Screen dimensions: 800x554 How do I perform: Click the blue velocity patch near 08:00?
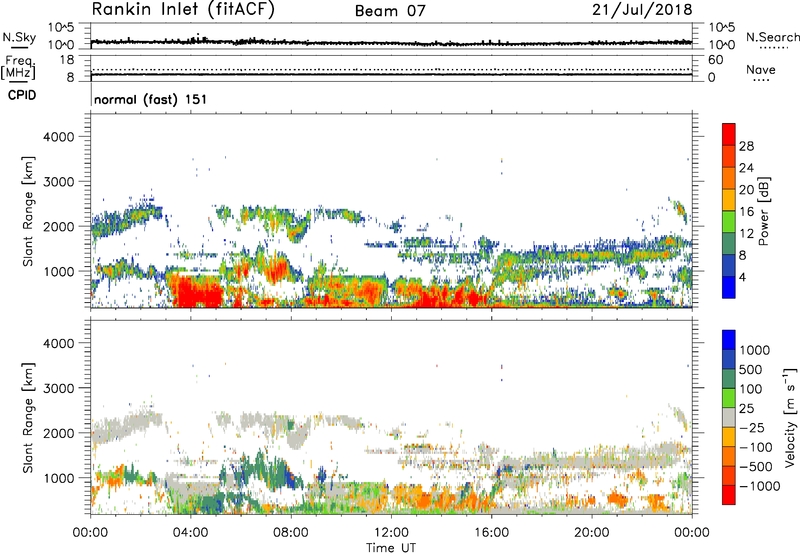pyautogui.click(x=291, y=480)
